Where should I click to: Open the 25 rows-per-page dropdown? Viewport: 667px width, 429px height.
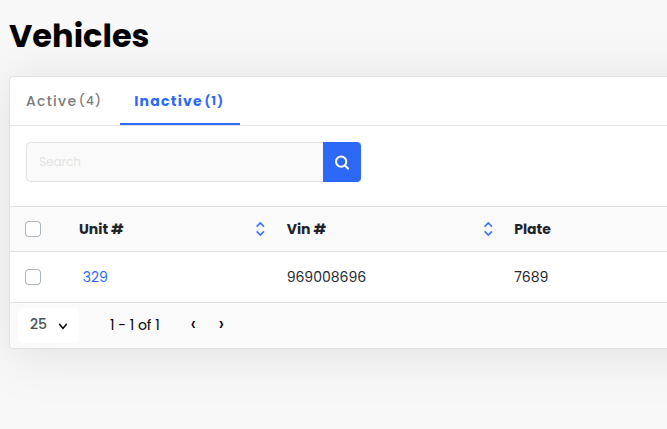48,325
